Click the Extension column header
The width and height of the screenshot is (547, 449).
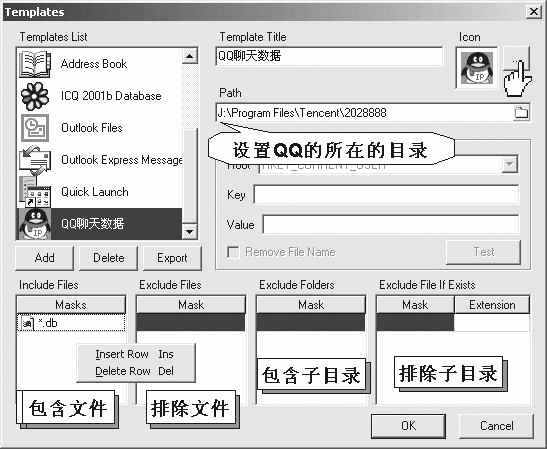point(492,305)
